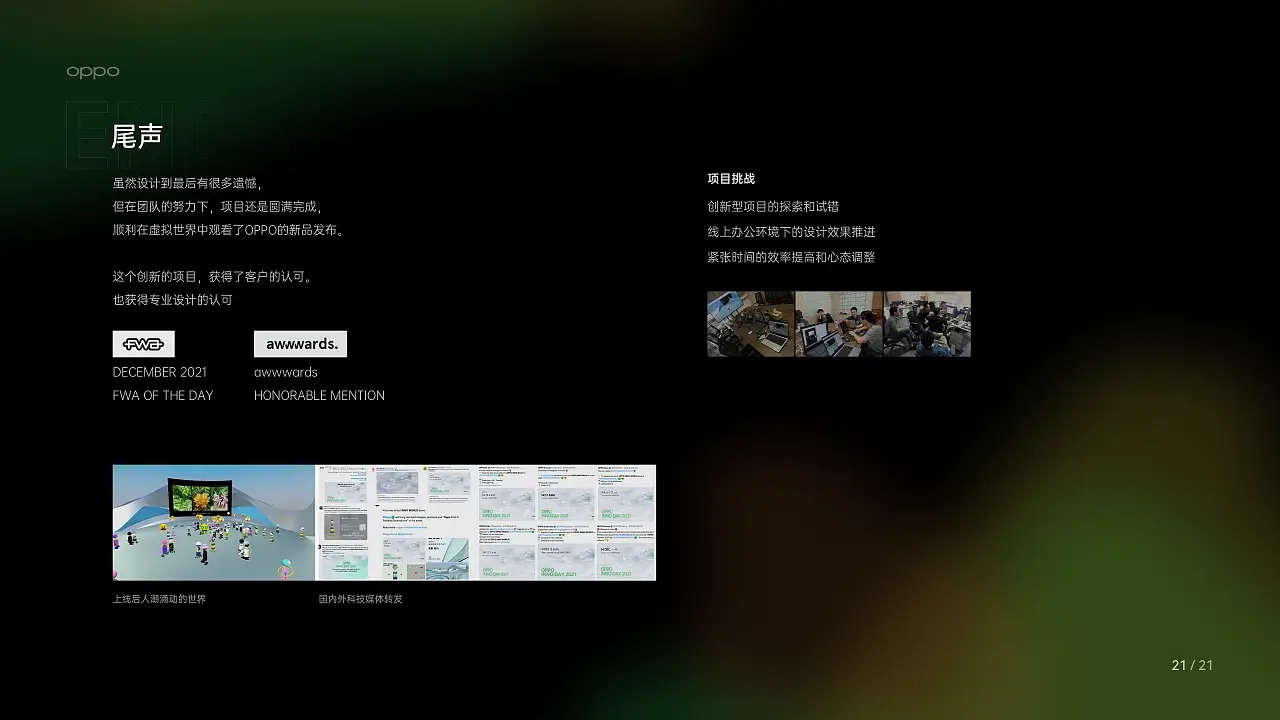Click the text DECEMBER 2021
Image resolution: width=1280 pixels, height=720 pixels.
160,372
